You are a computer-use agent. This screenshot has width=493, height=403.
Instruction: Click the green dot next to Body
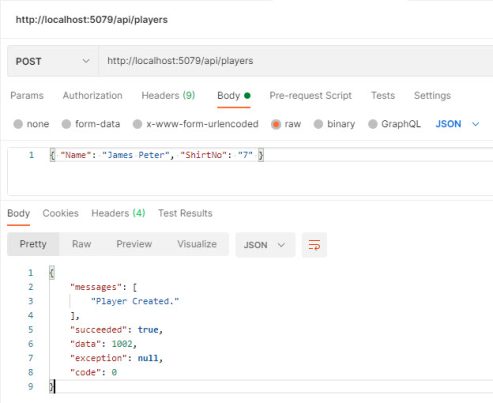(247, 96)
